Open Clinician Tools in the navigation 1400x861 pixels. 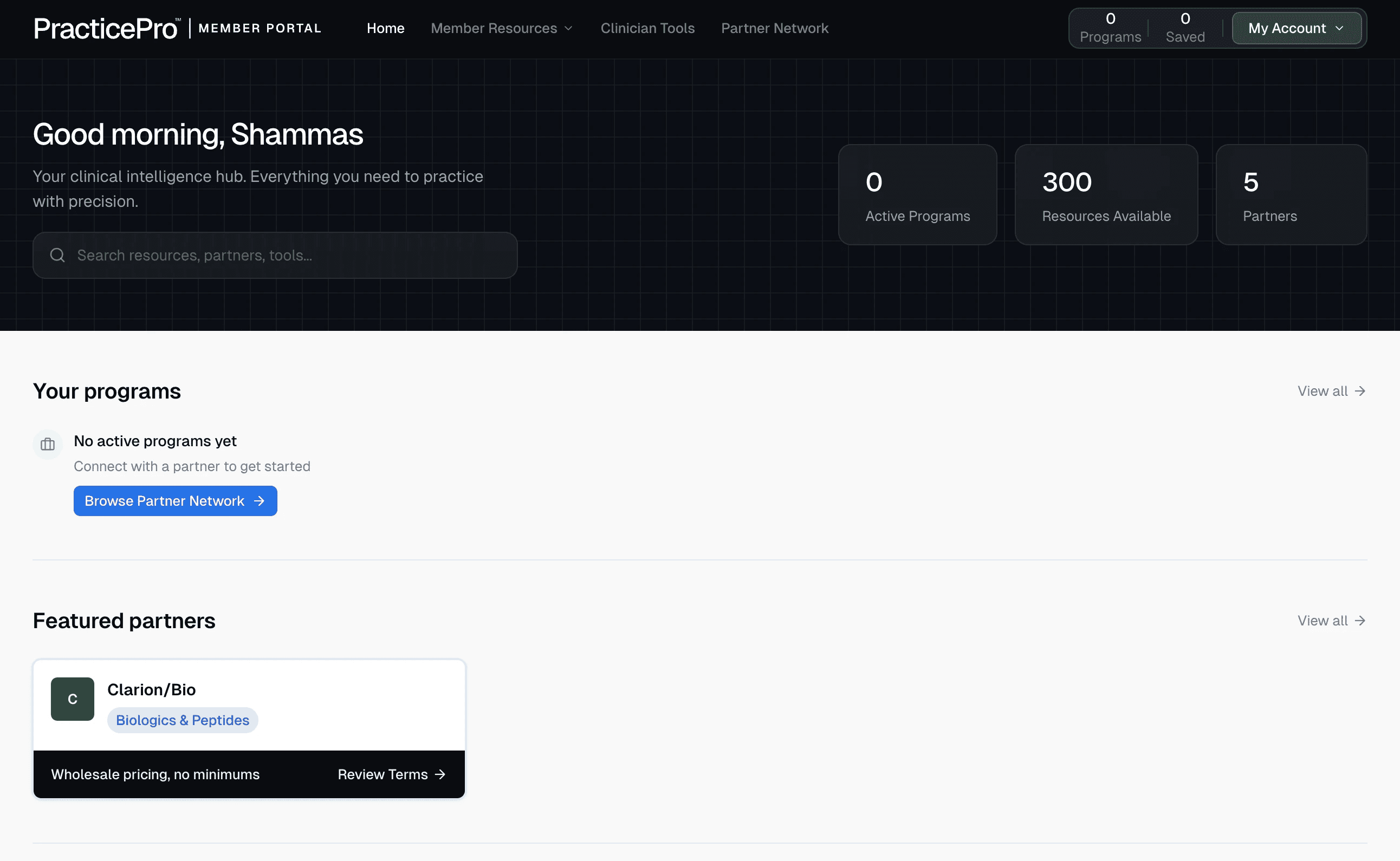[647, 28]
